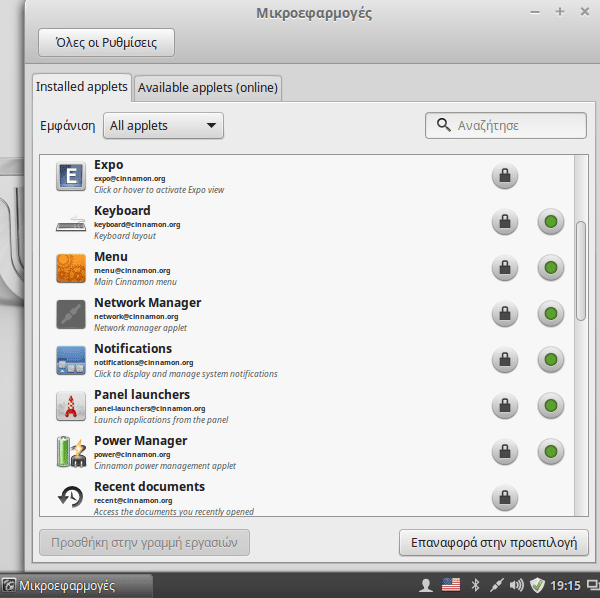Click the lock icon in Notifications row
Screen dimensions: 600x598
pyautogui.click(x=505, y=360)
